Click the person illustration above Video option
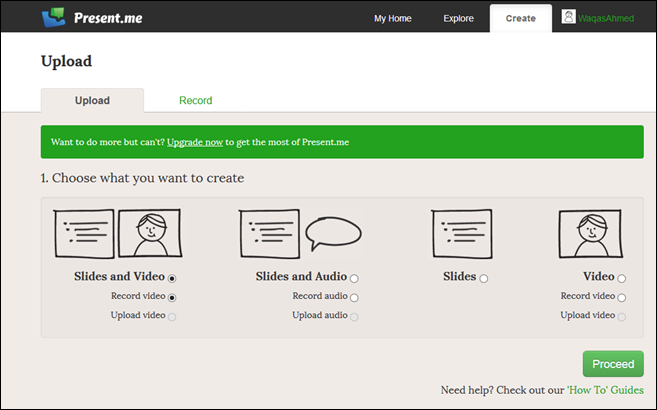The image size is (657, 410). 590,234
